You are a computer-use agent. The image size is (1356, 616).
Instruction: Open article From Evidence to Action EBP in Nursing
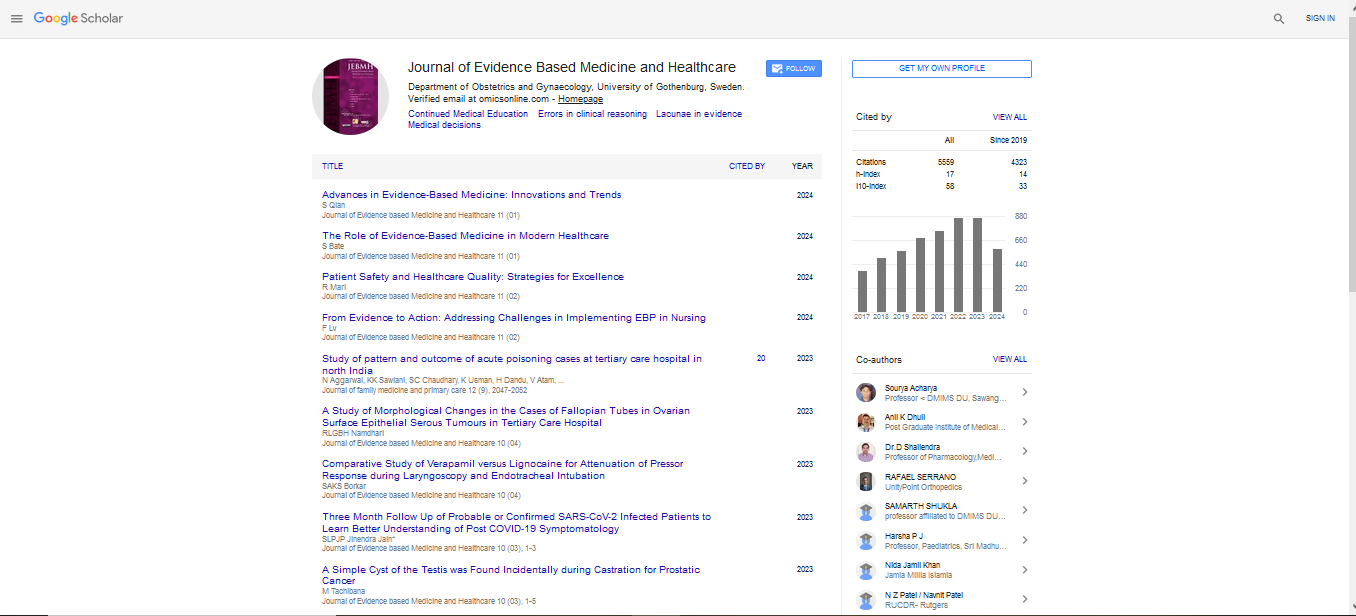pyautogui.click(x=514, y=318)
